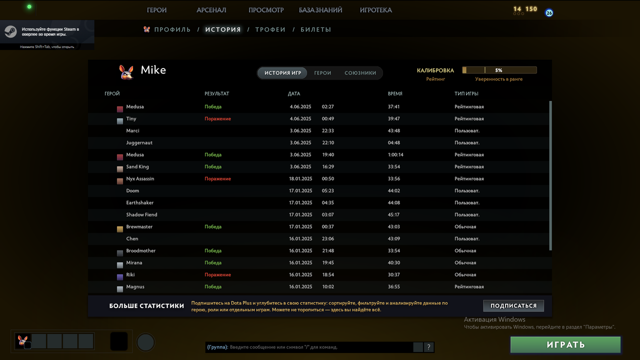
Task: Click the match history scrollbar
Action: [550, 176]
